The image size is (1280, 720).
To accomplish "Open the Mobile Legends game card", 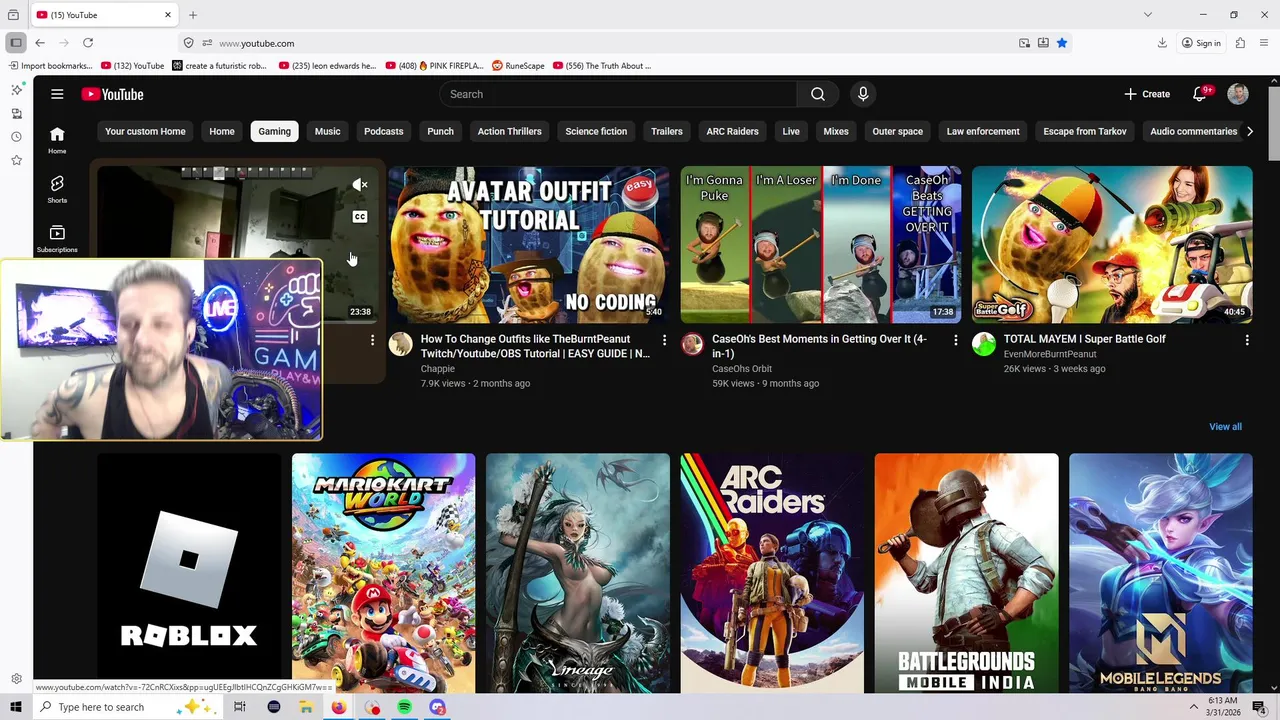I will (x=1160, y=573).
